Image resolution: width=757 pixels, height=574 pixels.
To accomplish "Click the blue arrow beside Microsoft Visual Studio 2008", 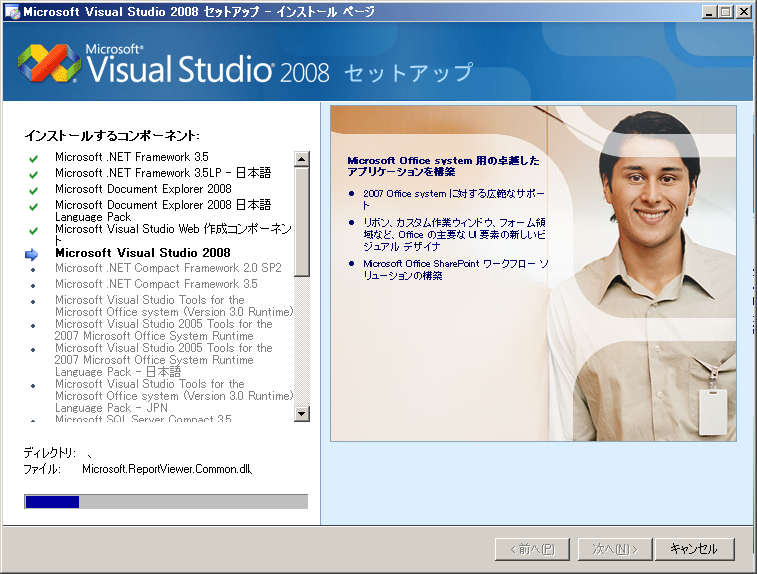I will coord(33,254).
